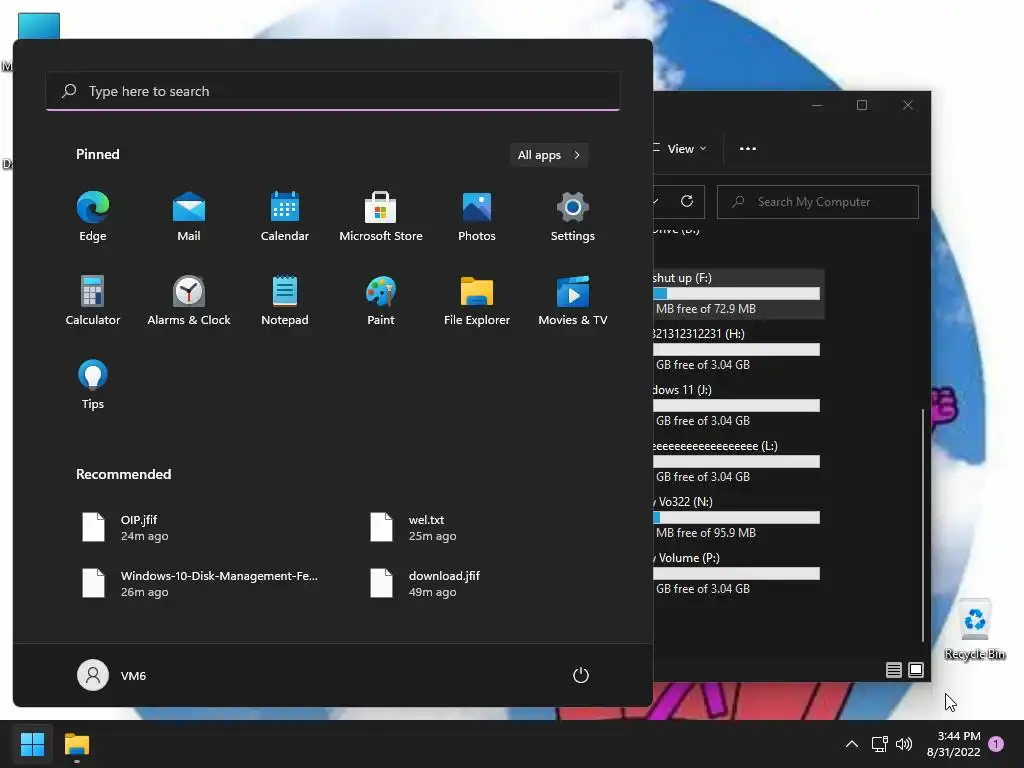Show all apps list

pos(549,155)
